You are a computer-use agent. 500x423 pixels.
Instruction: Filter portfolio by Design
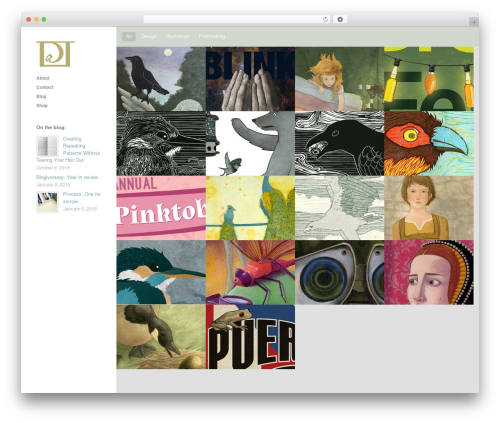point(149,36)
